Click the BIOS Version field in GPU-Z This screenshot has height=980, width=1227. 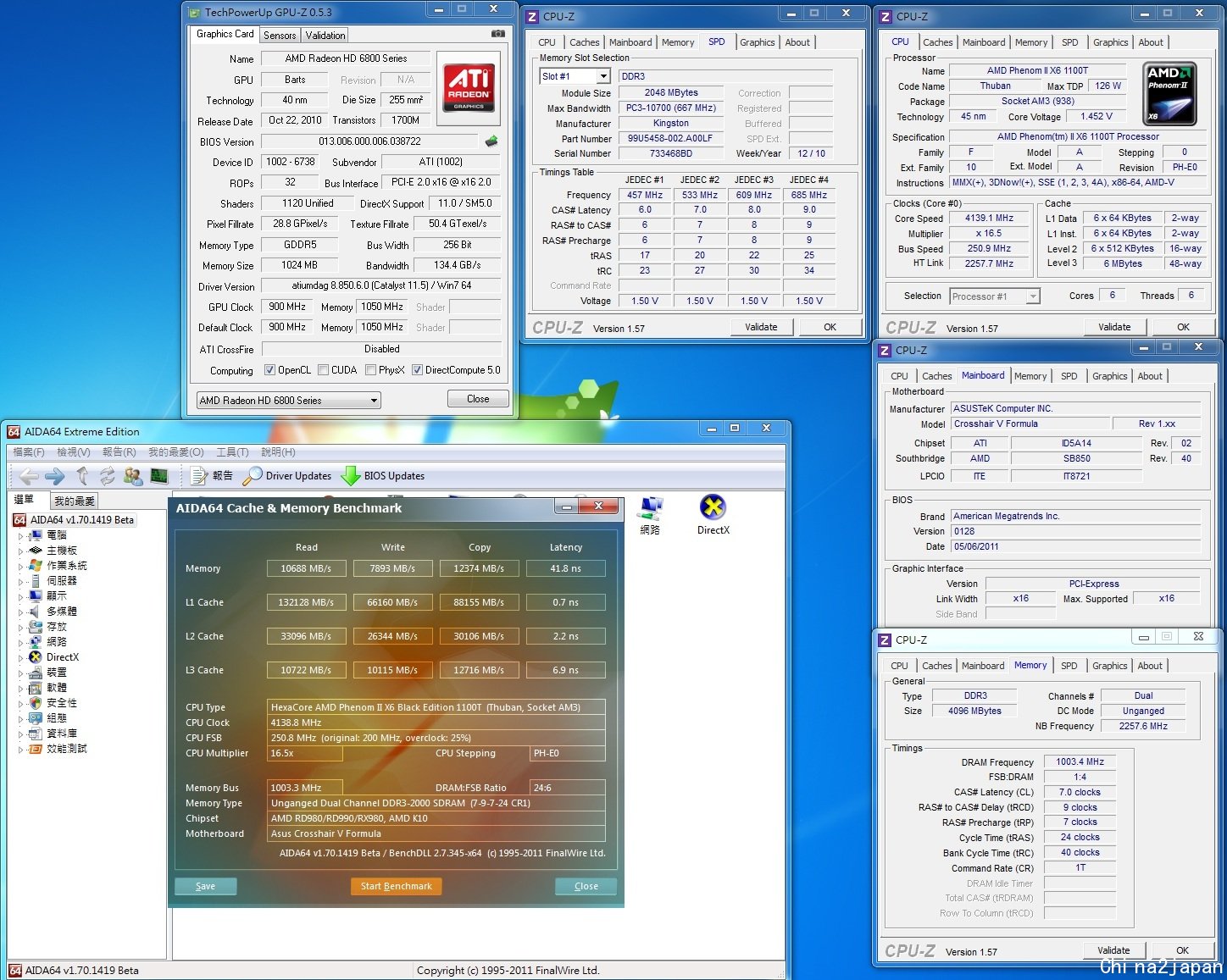point(370,141)
